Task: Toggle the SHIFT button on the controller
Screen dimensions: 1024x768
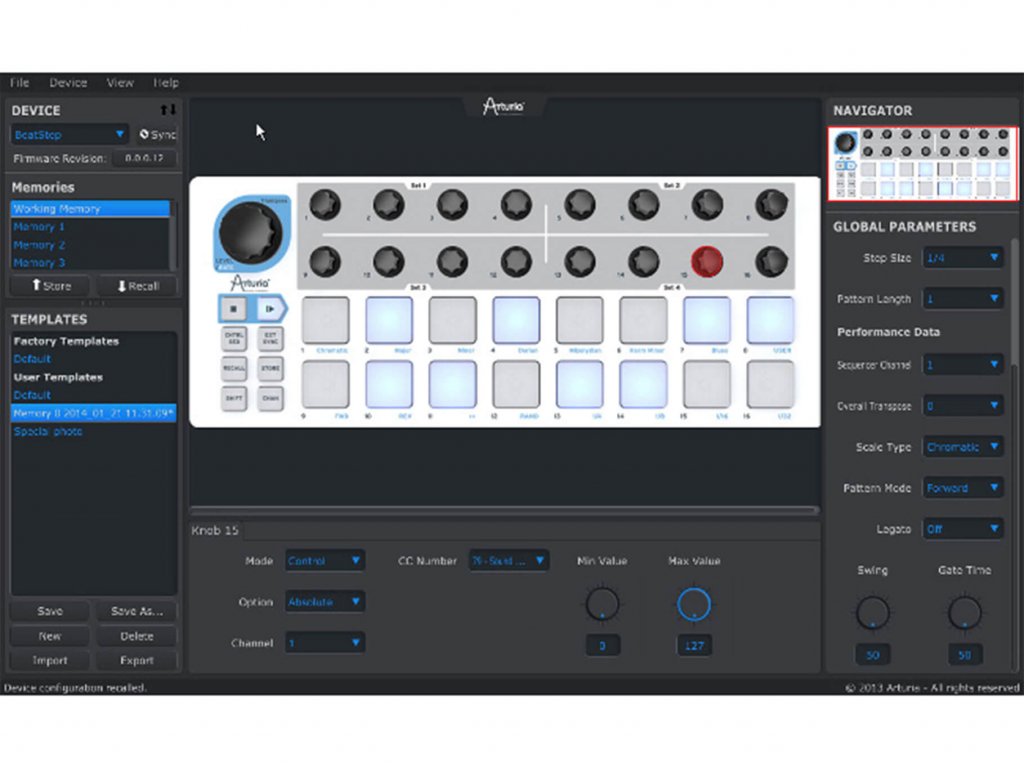Action: pyautogui.click(x=235, y=399)
